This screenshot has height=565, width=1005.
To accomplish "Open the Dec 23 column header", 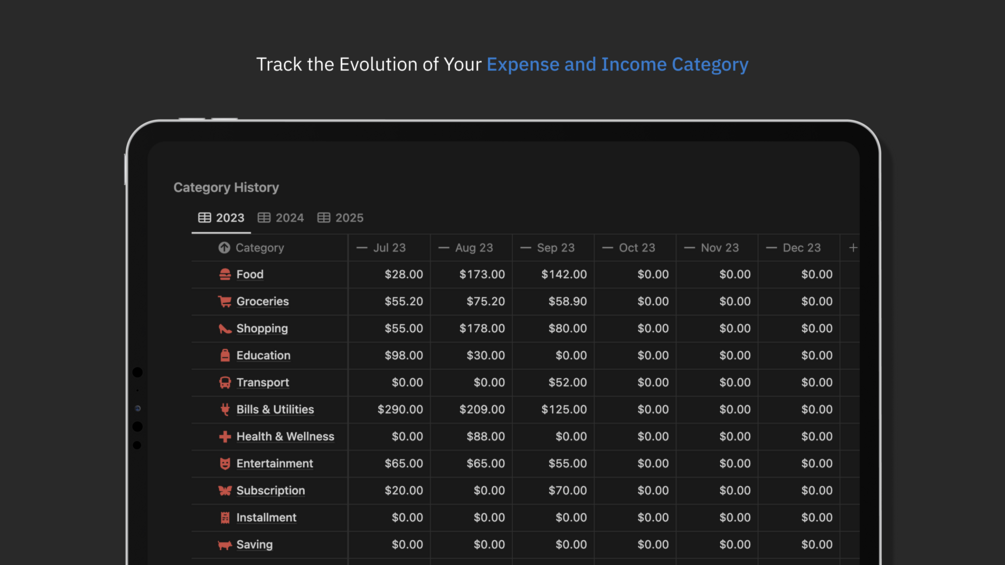I will coord(799,247).
